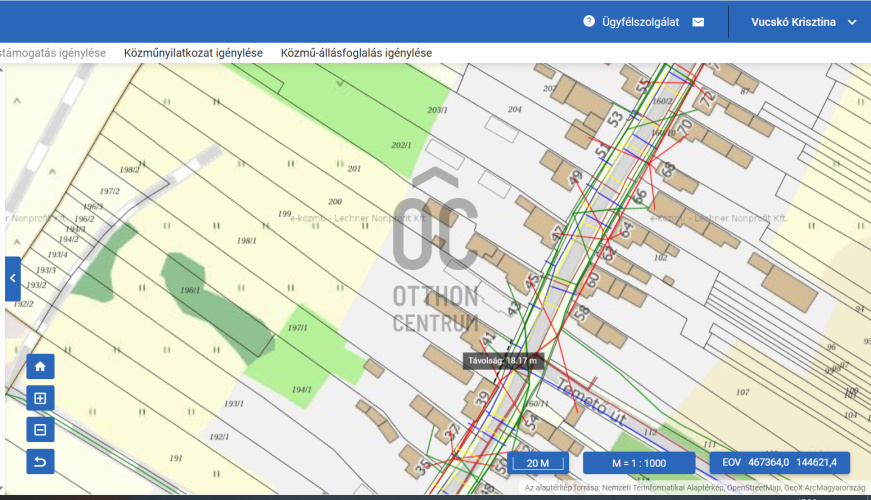Open Közmű-állásfoglalás igénylése menu item
Screen dimensions: 871x500
click(356, 52)
